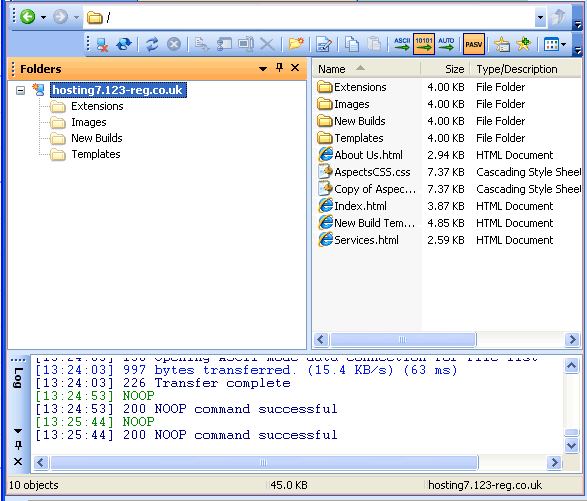Click the New Folder toolbar icon
Viewport: 587px width, 501px height.
(x=296, y=44)
